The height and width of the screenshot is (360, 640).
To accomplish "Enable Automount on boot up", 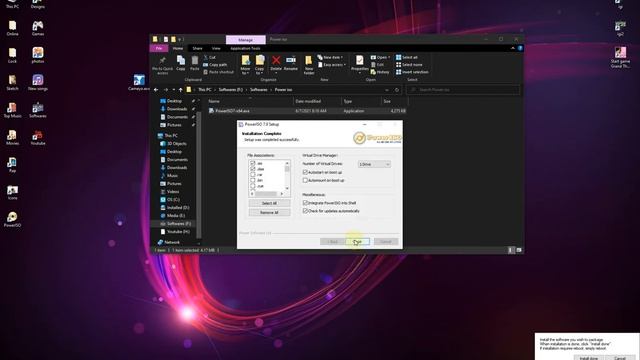I will tap(305, 180).
